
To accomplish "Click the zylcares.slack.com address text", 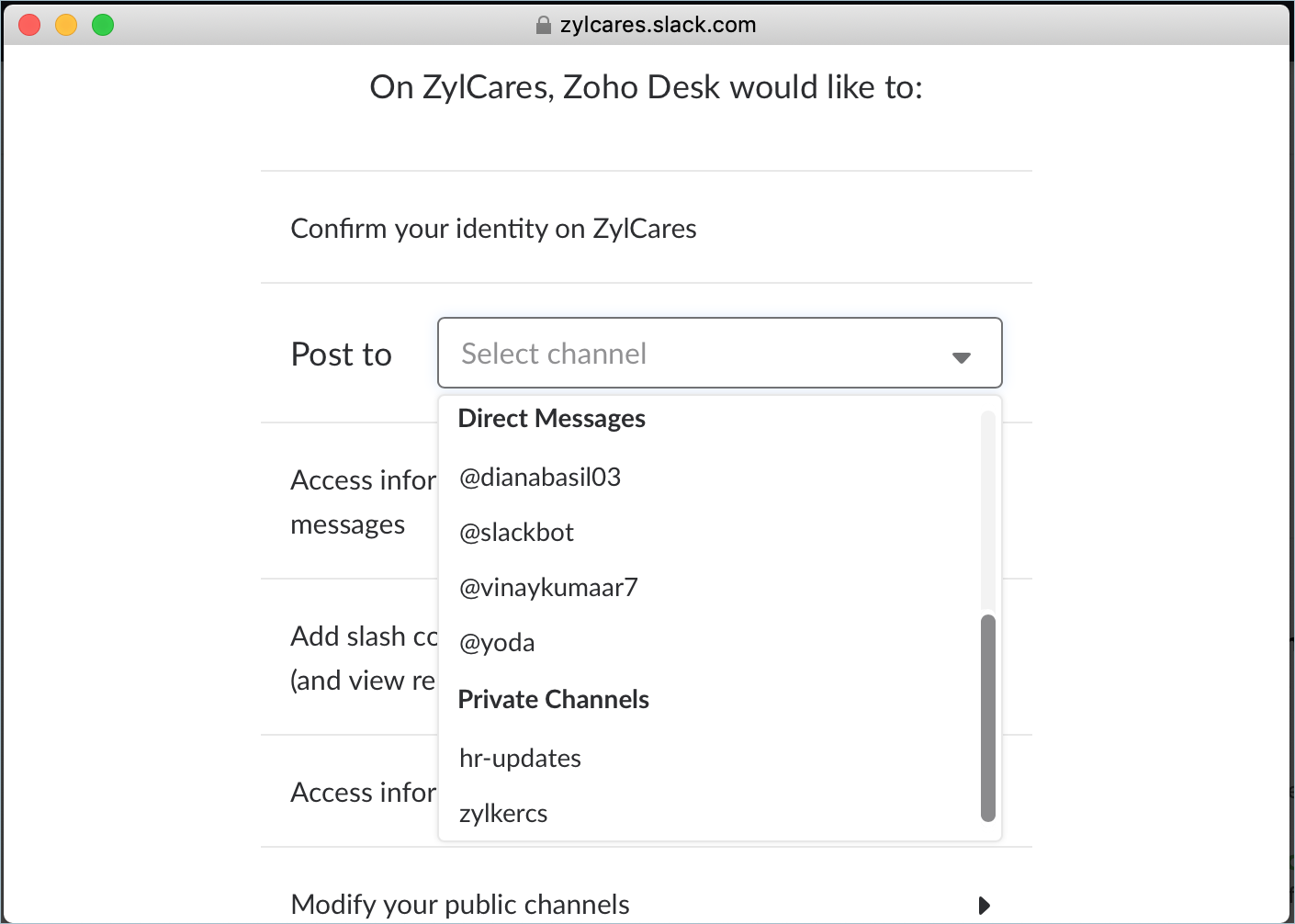I will pos(658,25).
